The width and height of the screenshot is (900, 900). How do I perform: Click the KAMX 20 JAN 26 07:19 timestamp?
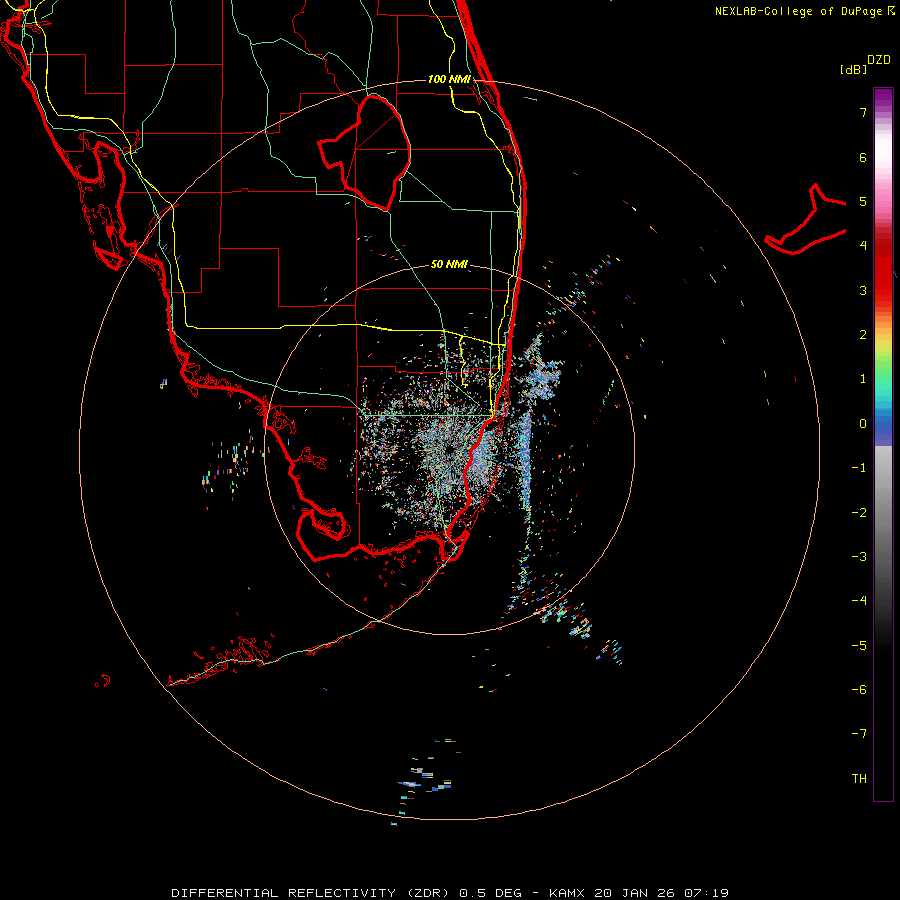click(639, 893)
